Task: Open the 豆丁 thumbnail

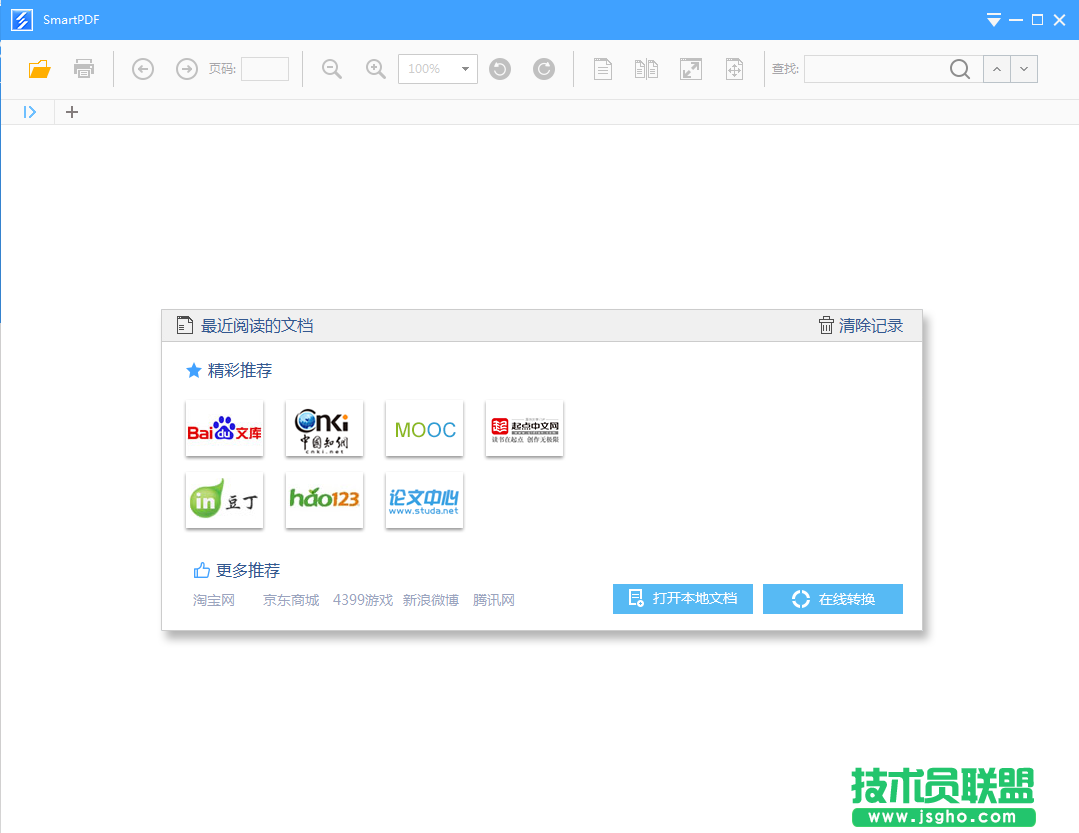Action: click(224, 500)
